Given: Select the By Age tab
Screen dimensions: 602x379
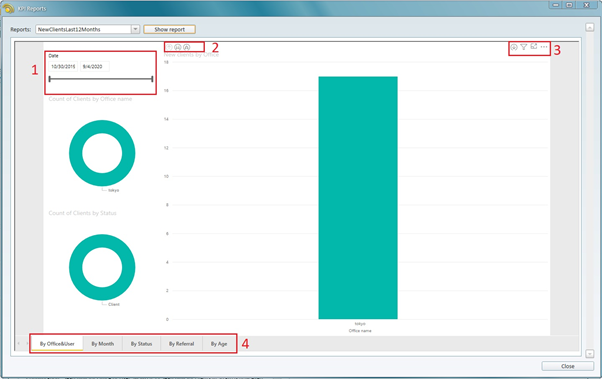Looking at the screenshot, I should point(219,344).
